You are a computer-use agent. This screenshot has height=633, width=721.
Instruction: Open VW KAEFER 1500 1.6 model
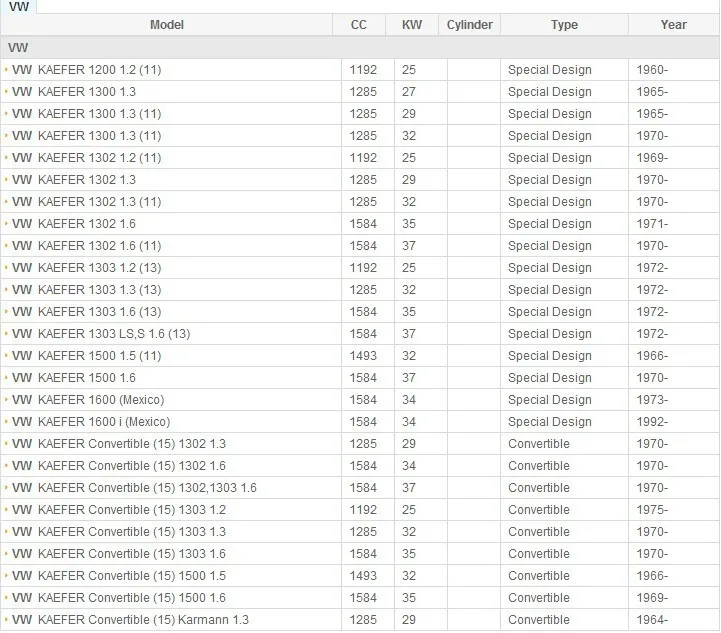[74, 378]
